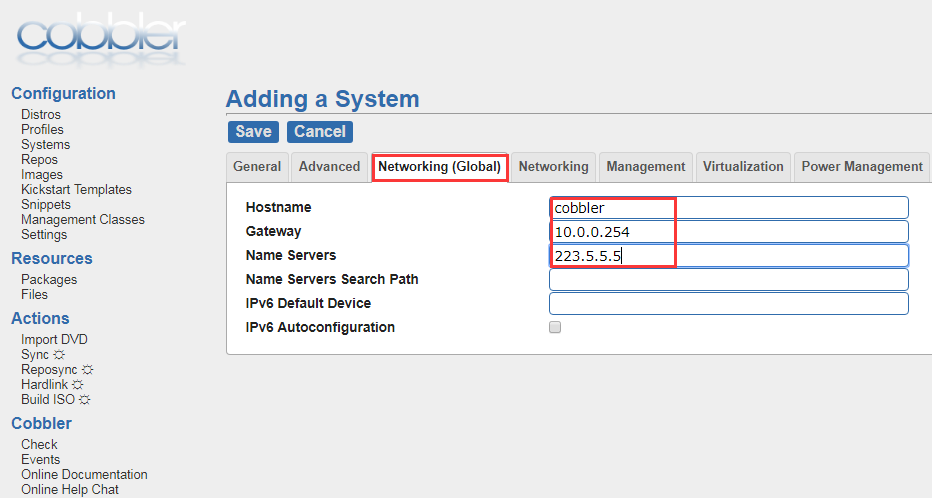Click the IPv6 Autoconfiguration label
This screenshot has width=932, height=498.
(x=320, y=327)
